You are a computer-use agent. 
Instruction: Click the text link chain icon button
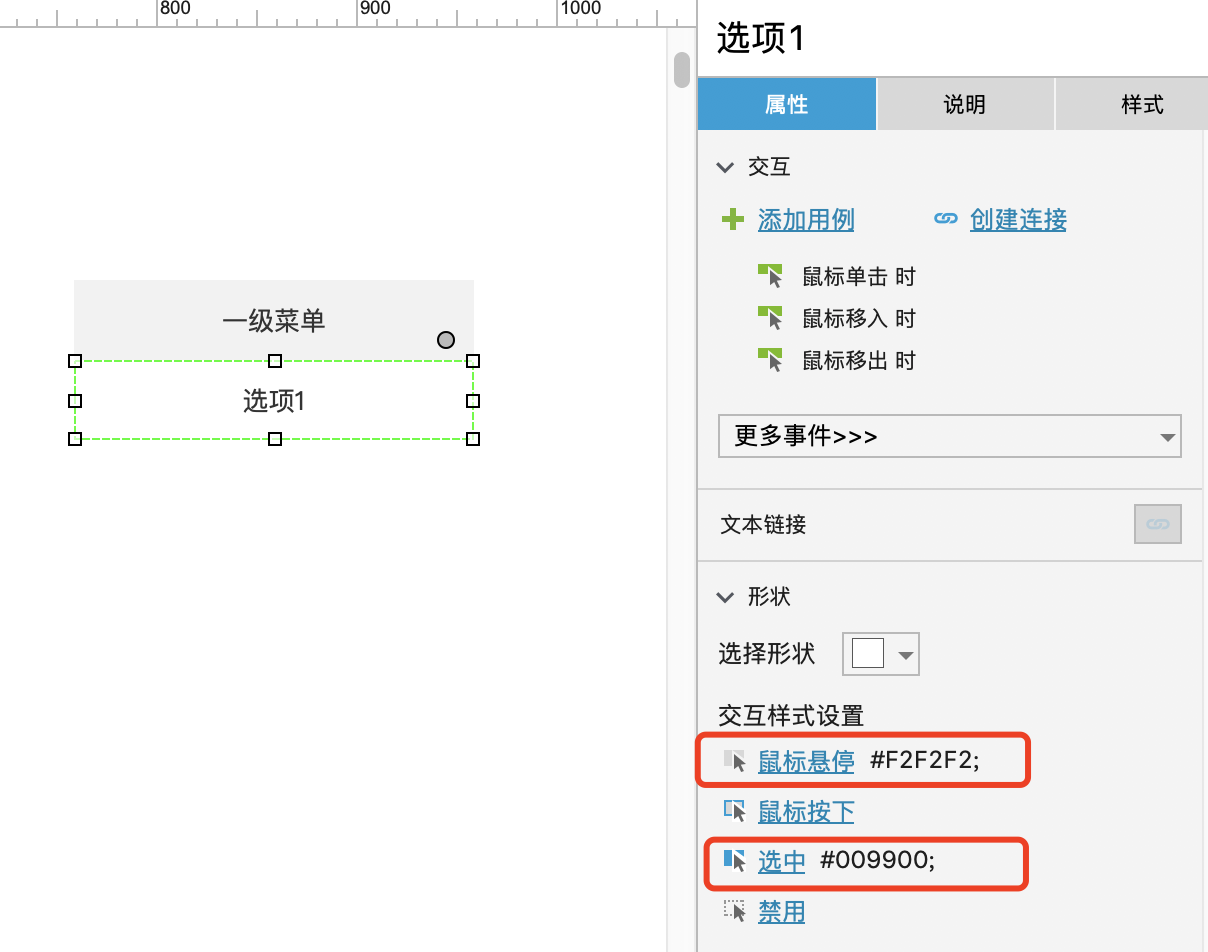[1158, 524]
